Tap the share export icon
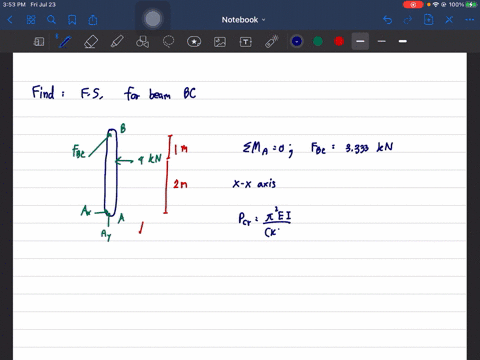The width and height of the screenshot is (480, 360). pyautogui.click(x=93, y=20)
